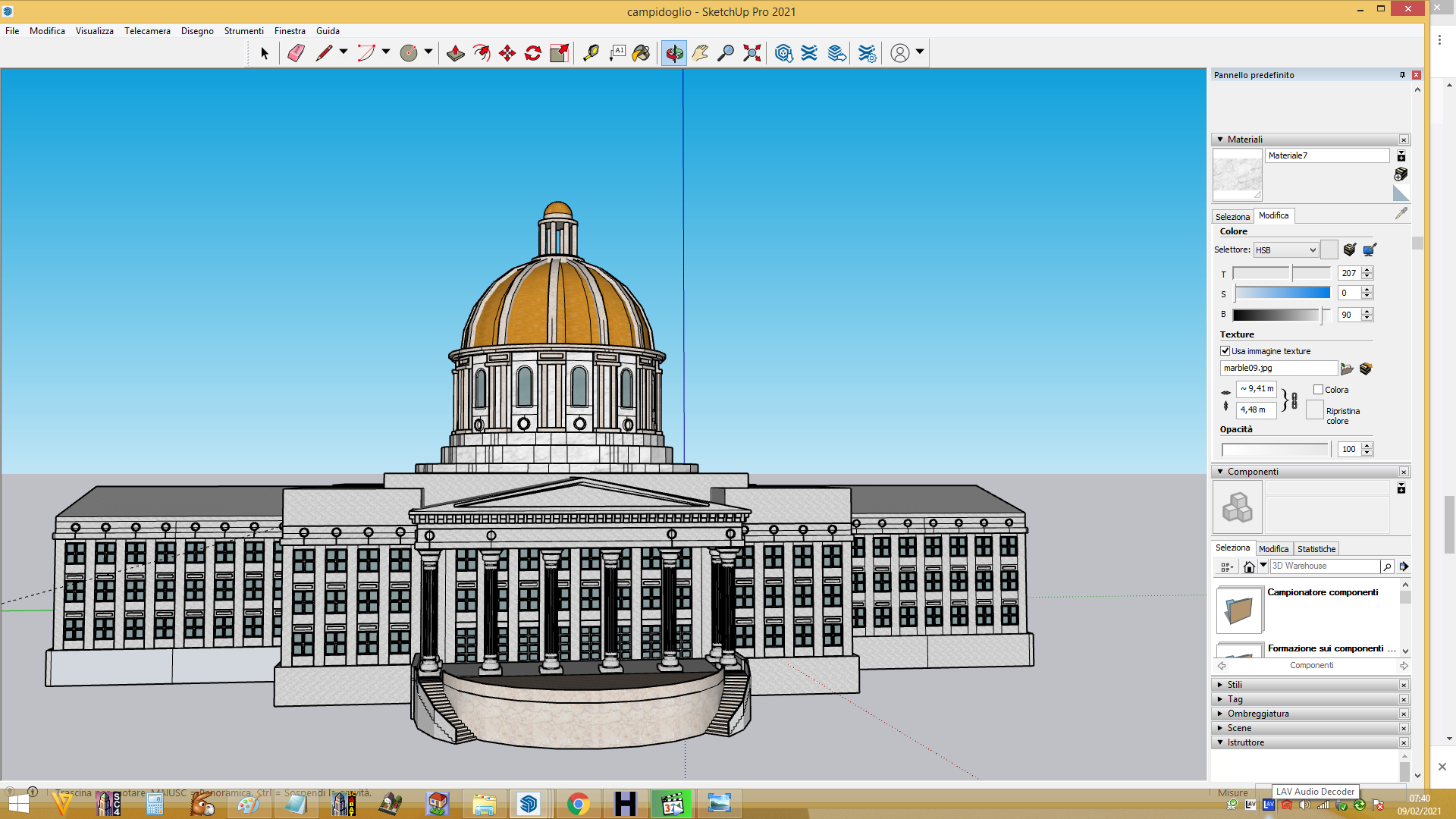The height and width of the screenshot is (819, 1456).
Task: Select the Pan hand tool
Action: [700, 53]
